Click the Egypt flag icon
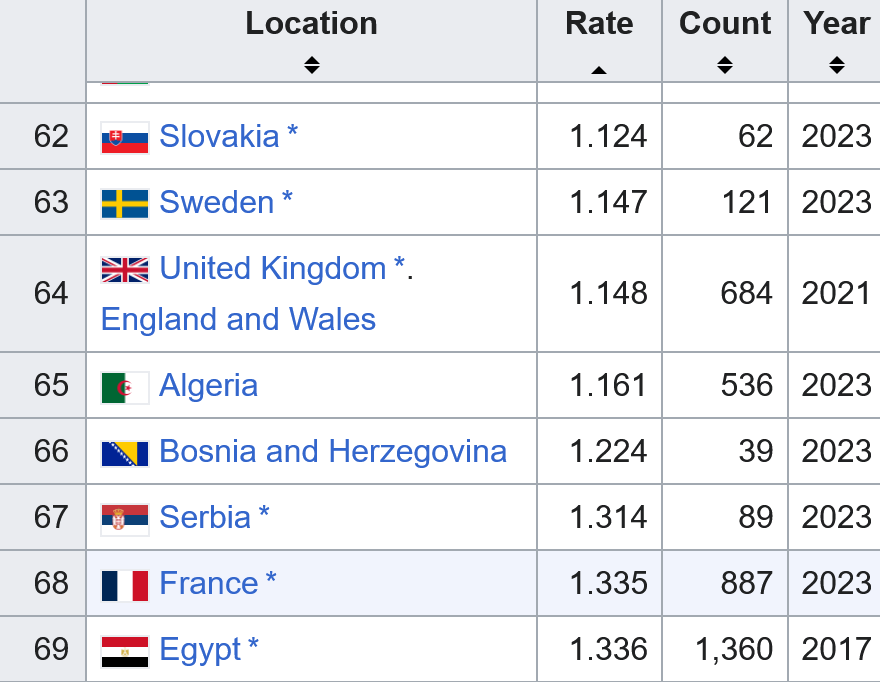The width and height of the screenshot is (880, 682). 125,650
